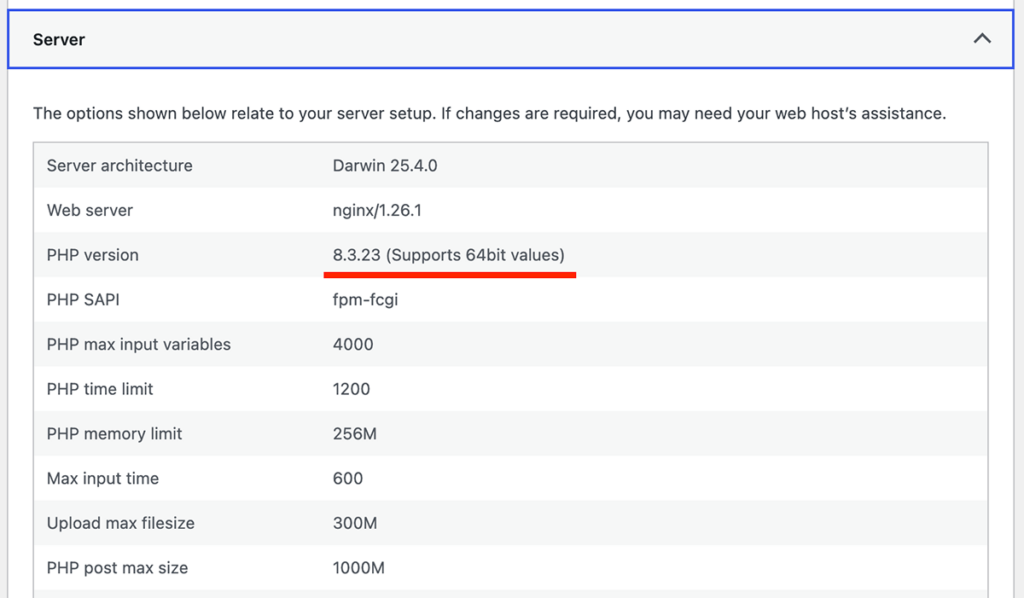Click the server setup description paragraph

click(489, 113)
